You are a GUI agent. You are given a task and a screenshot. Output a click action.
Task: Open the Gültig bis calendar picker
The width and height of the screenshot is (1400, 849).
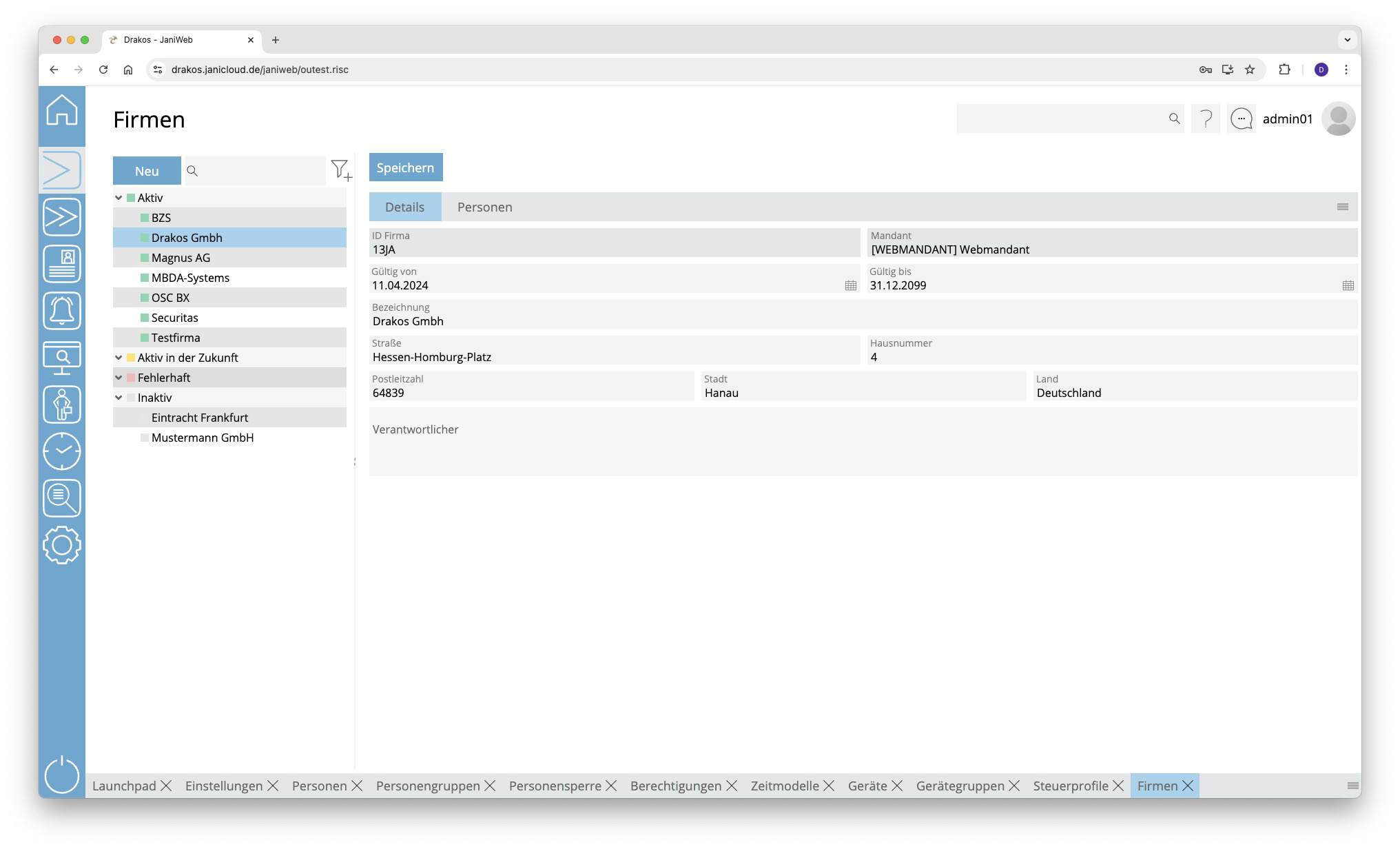[1348, 285]
